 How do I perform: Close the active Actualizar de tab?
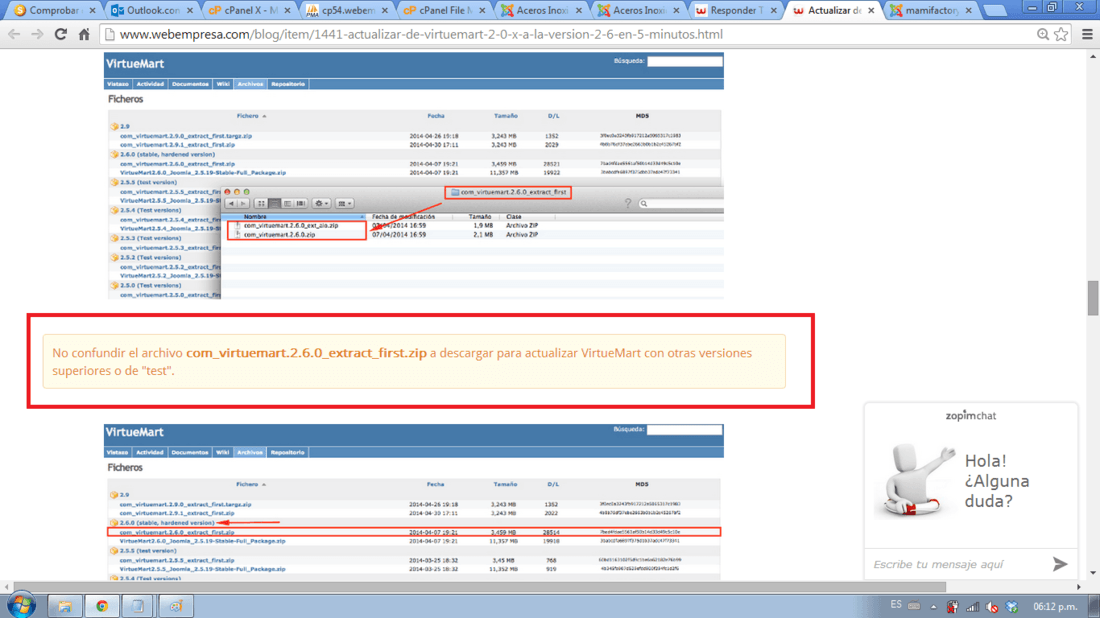871,11
